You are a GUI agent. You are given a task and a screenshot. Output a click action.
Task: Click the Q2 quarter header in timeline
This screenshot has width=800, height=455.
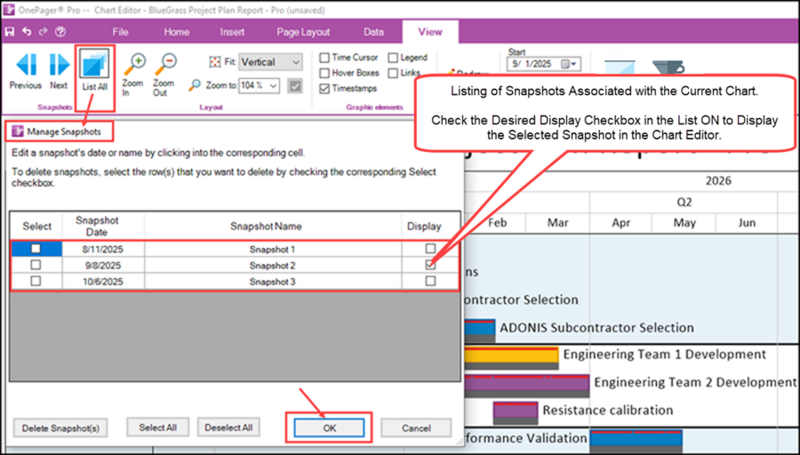(x=684, y=202)
